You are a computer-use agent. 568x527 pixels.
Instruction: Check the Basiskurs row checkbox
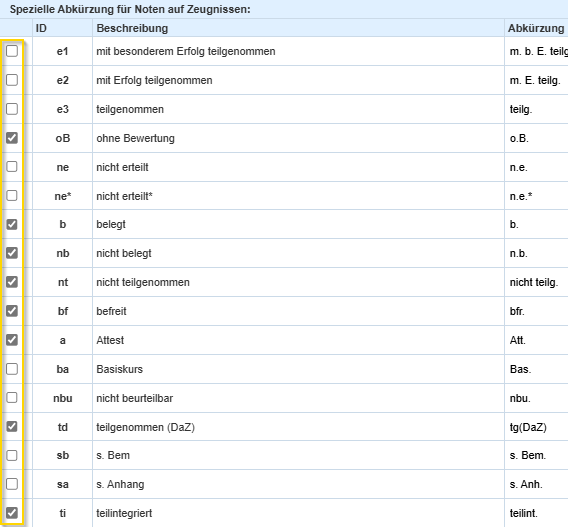(x=12, y=369)
